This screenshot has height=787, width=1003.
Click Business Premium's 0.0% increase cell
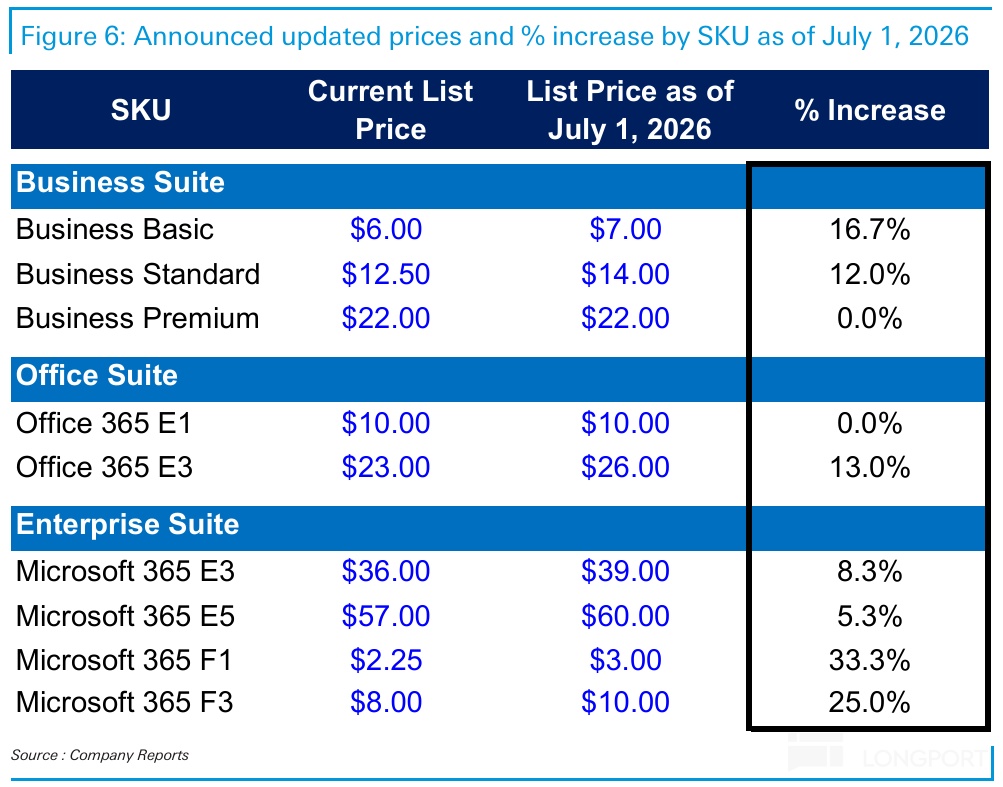click(869, 318)
